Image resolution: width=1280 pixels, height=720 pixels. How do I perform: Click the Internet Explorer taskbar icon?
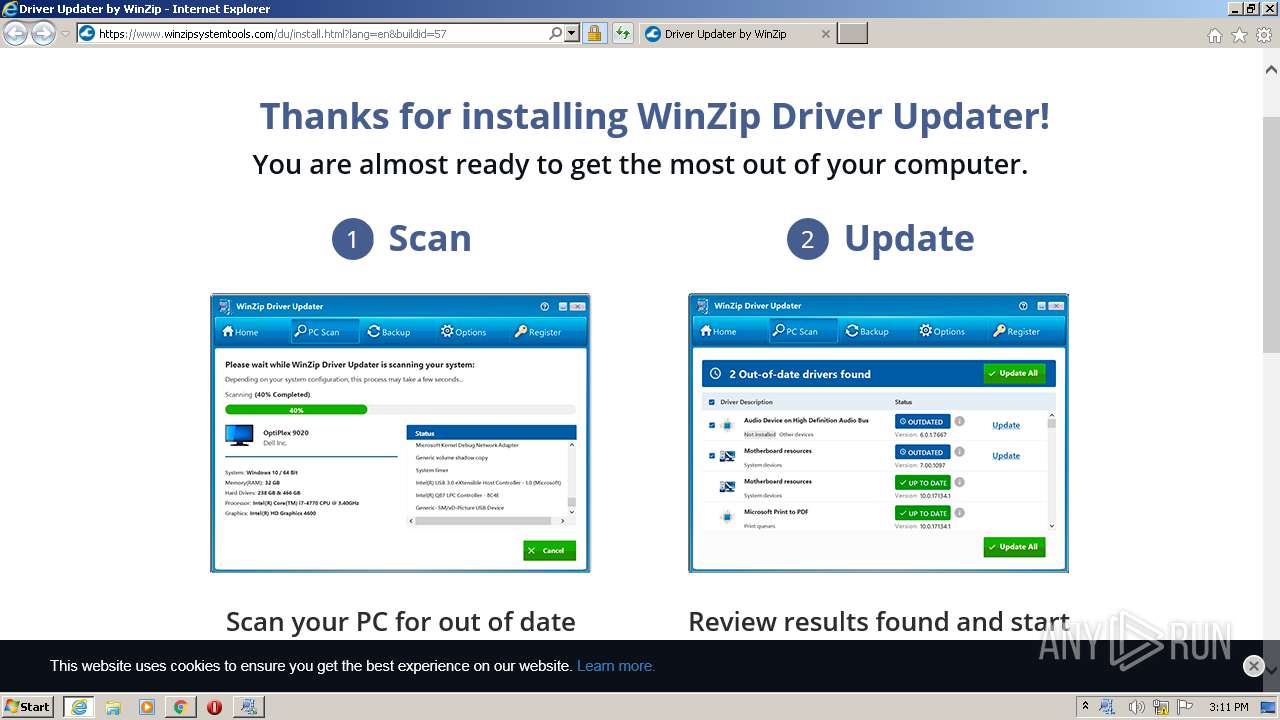(78, 706)
